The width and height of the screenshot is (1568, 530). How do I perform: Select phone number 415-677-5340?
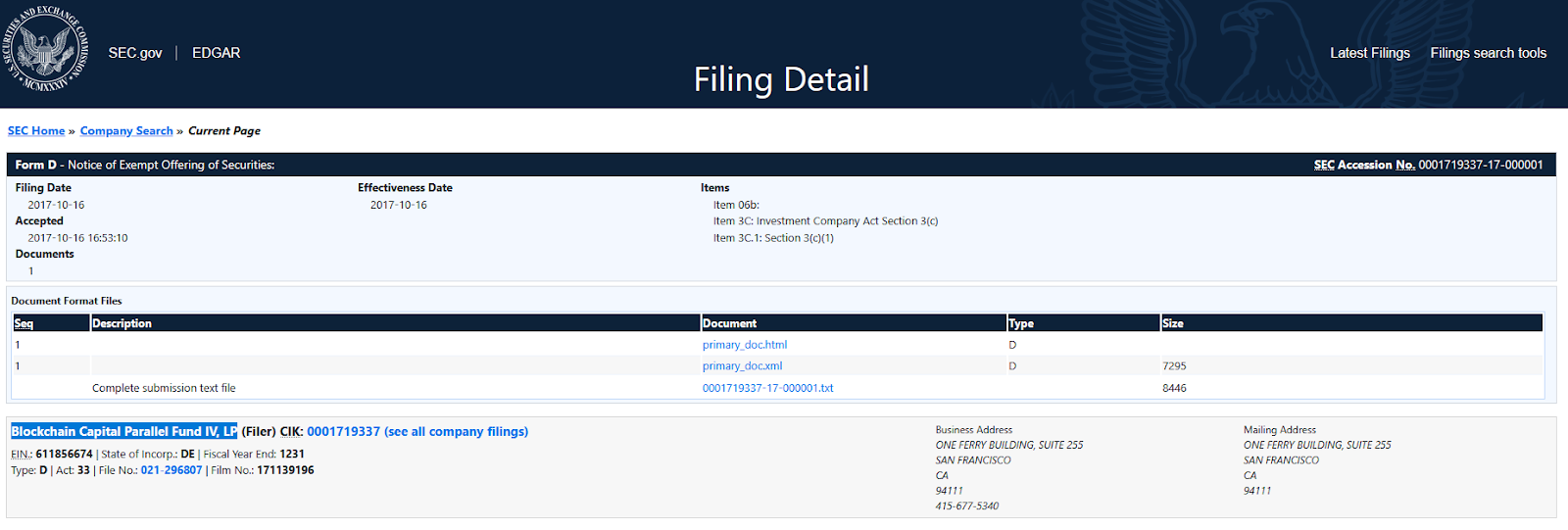967,506
